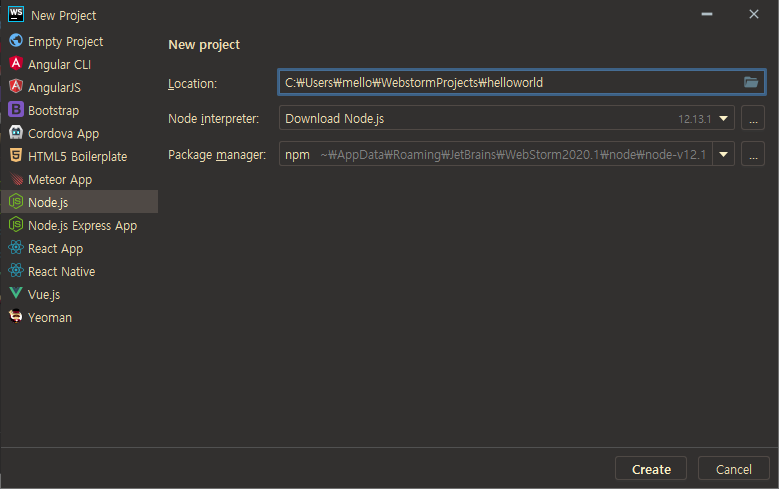Pick the Meteor App template
The image size is (779, 489).
click(x=79, y=179)
